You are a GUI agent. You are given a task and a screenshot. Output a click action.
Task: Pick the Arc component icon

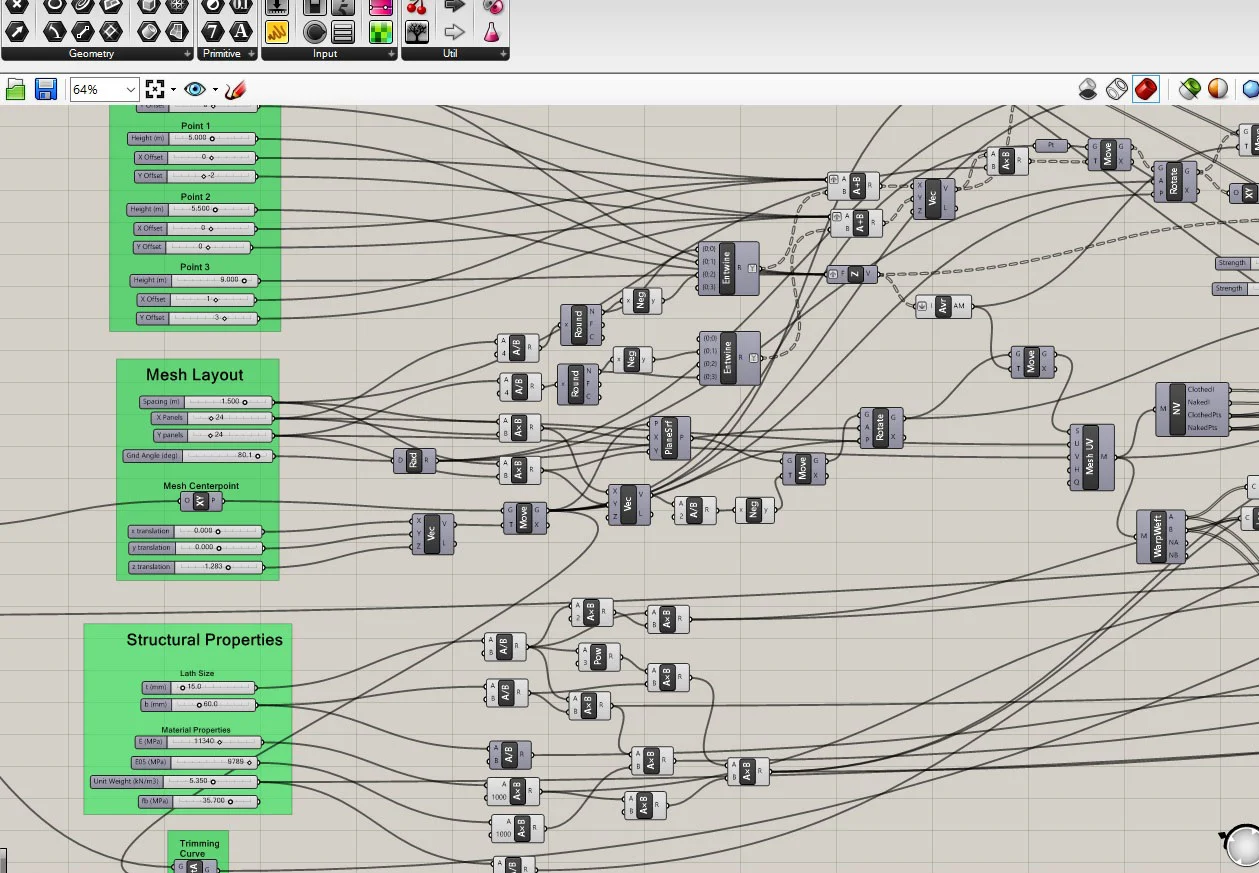click(x=54, y=32)
